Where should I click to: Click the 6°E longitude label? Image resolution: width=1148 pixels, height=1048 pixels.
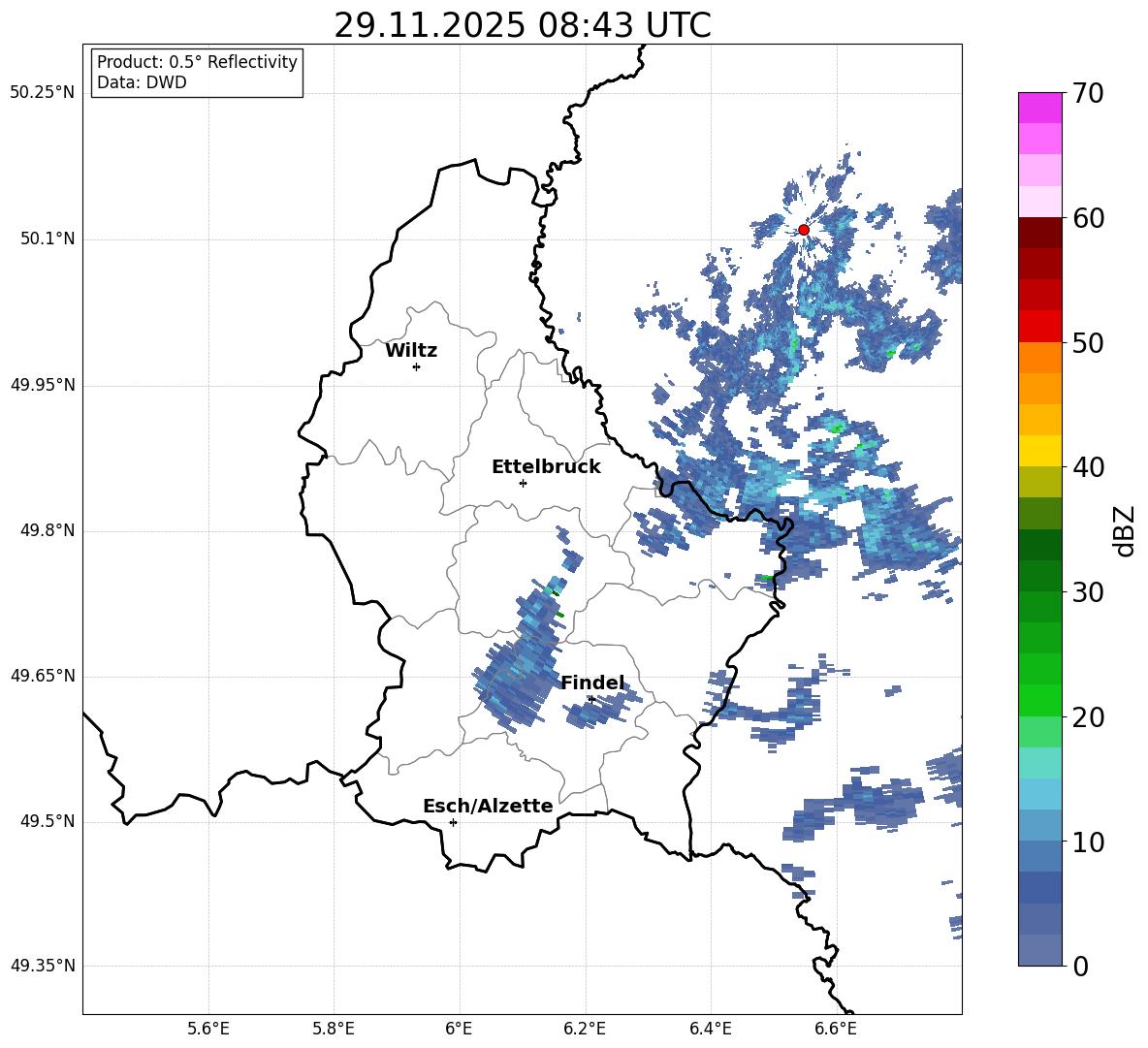click(459, 1029)
